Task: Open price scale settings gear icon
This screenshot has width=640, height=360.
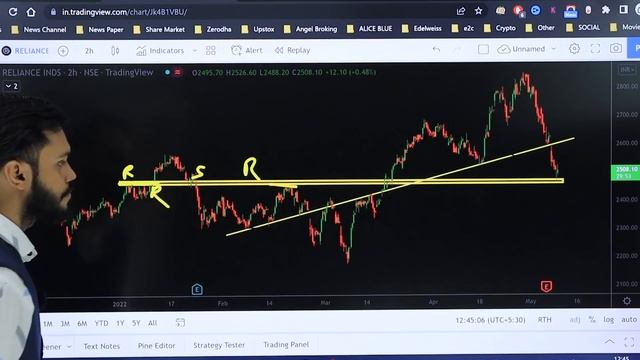Action: click(627, 301)
